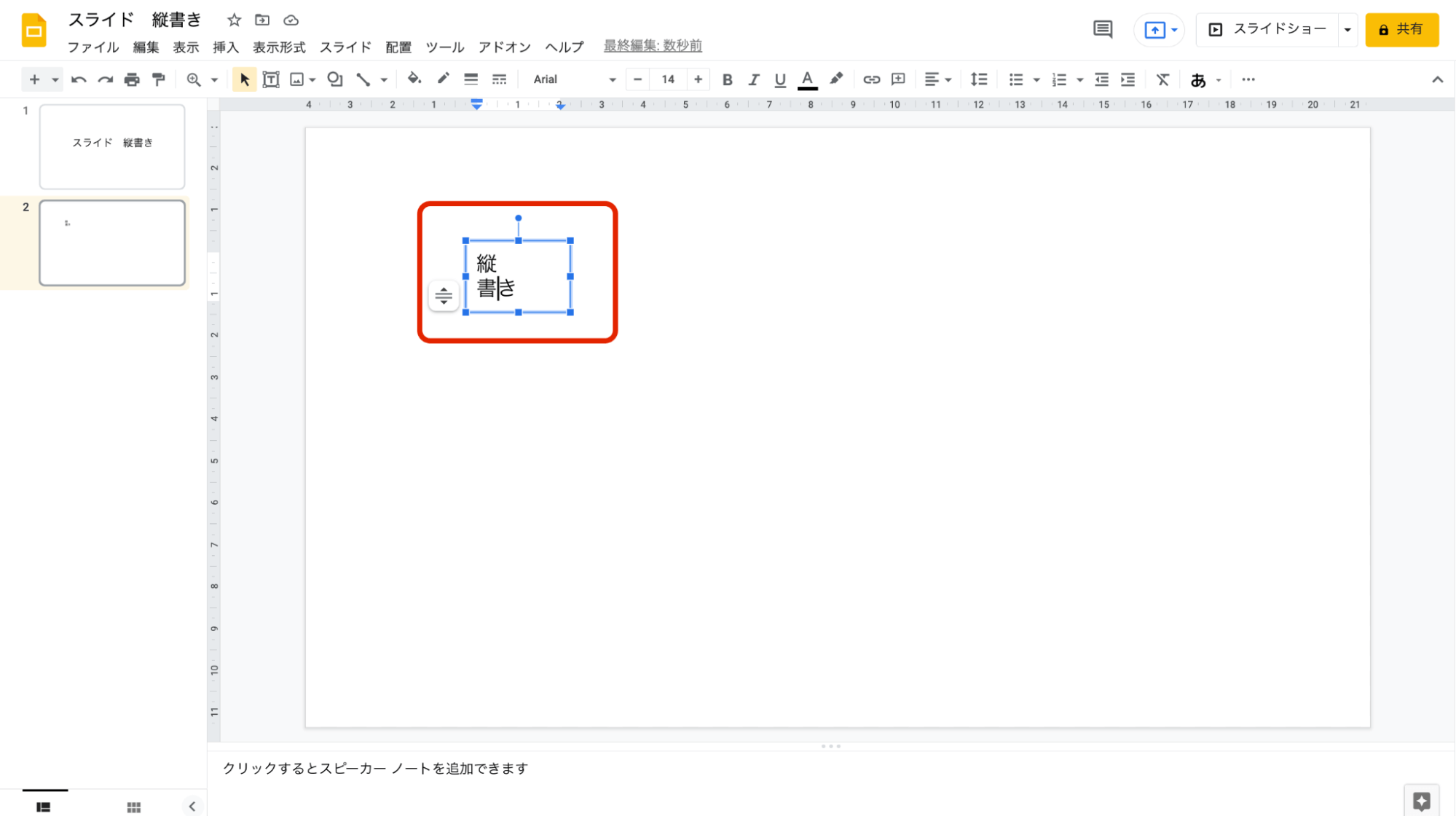This screenshot has width=1456, height=816.
Task: Hide the menus with chevron
Action: point(1437,79)
